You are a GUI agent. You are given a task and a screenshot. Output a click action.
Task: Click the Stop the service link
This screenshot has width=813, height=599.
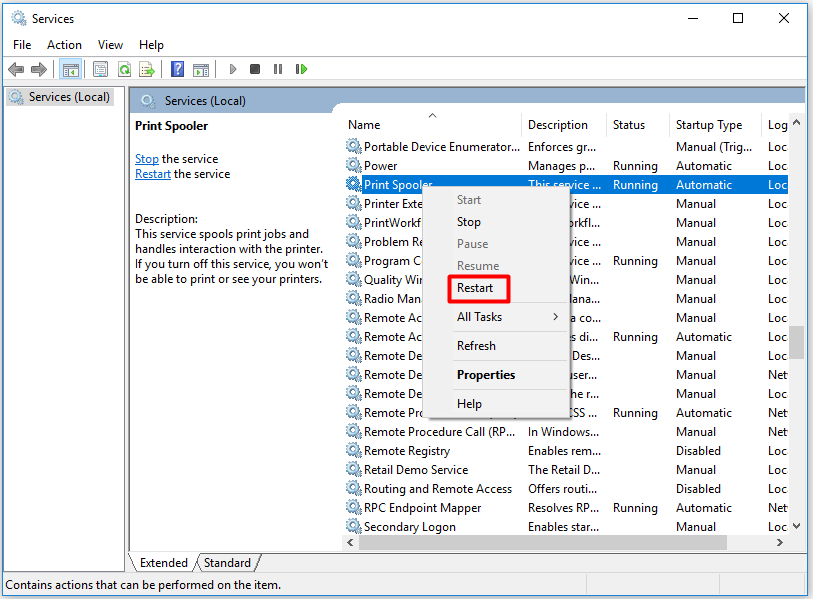pos(146,158)
